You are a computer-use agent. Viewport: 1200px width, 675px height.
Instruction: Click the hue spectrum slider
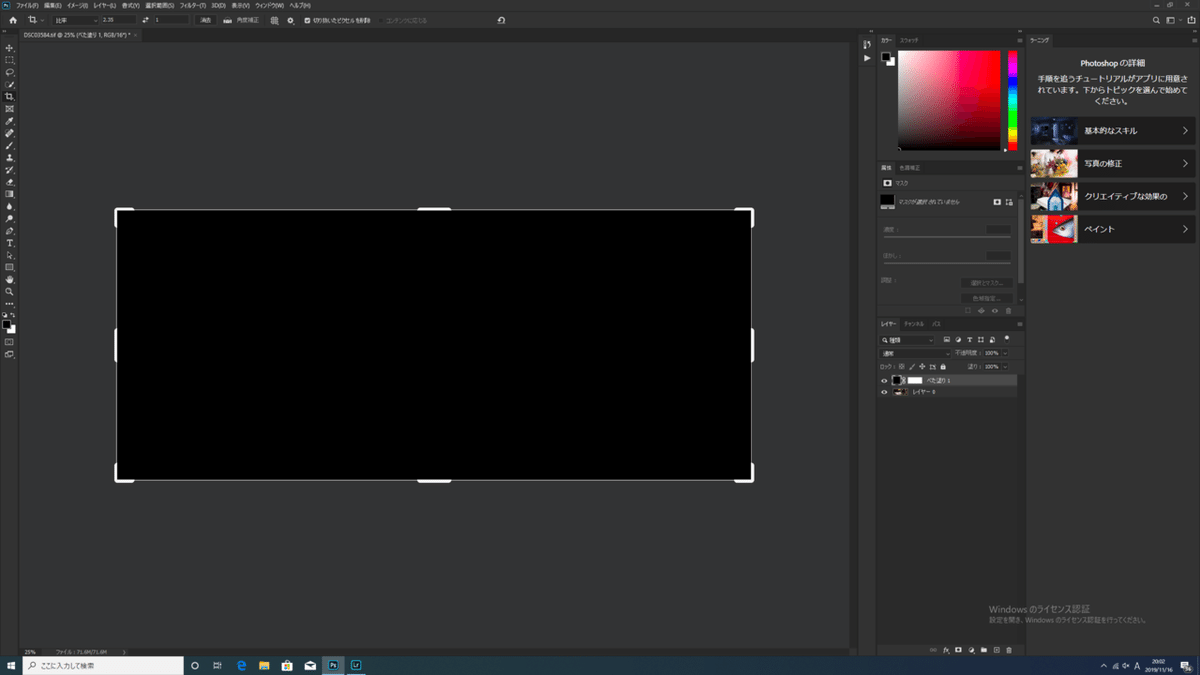click(1012, 100)
